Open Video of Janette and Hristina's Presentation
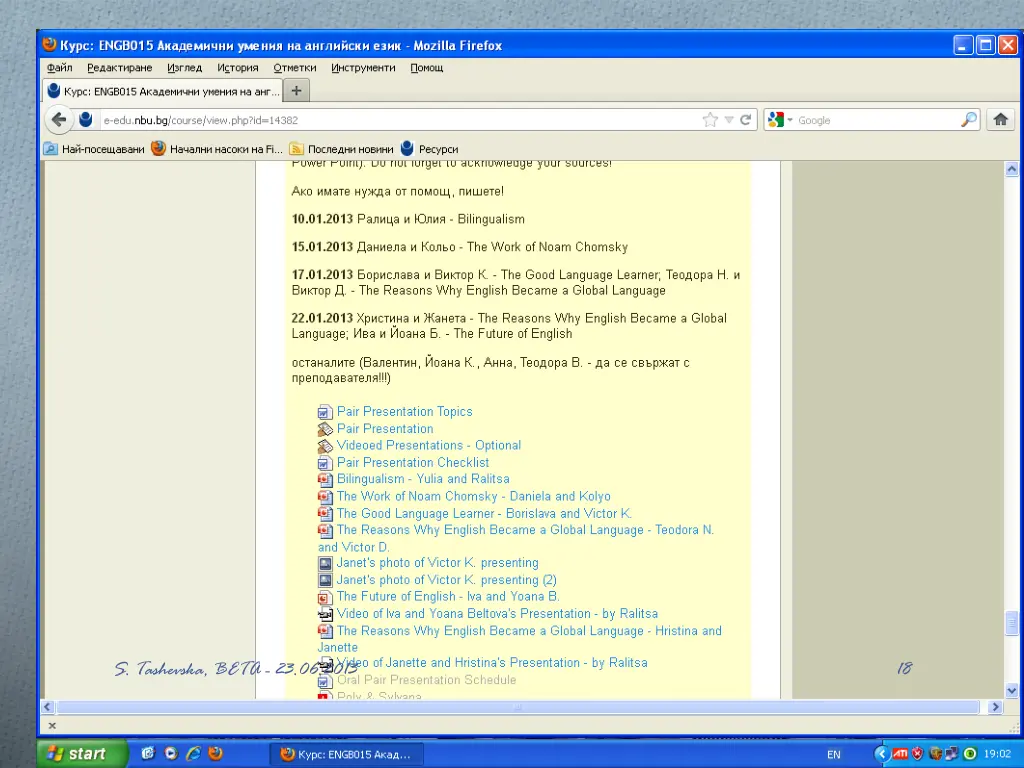Screen dimensions: 1024x768 pos(492,663)
